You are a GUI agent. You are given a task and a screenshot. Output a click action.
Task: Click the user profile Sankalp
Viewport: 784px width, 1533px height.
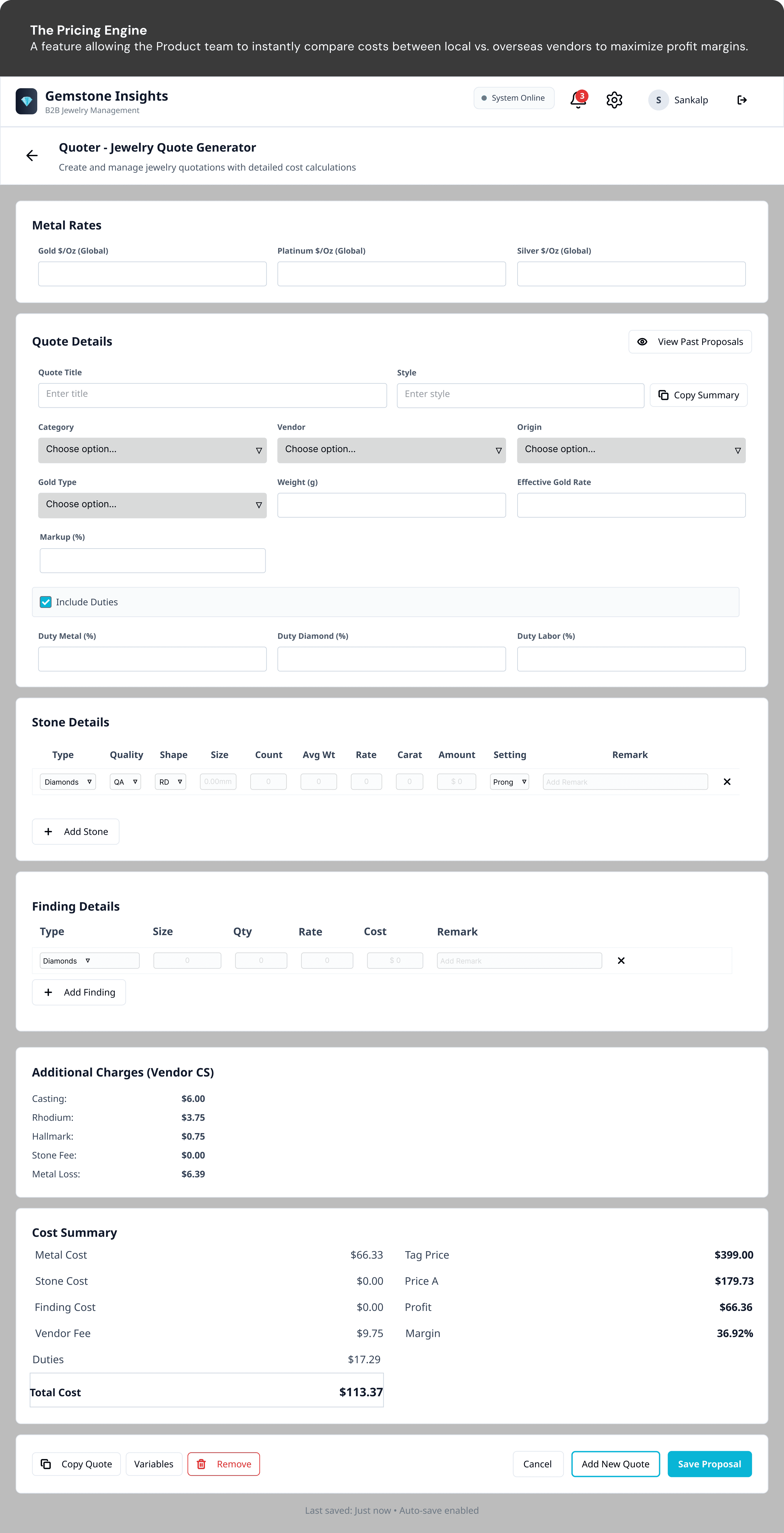tap(678, 100)
